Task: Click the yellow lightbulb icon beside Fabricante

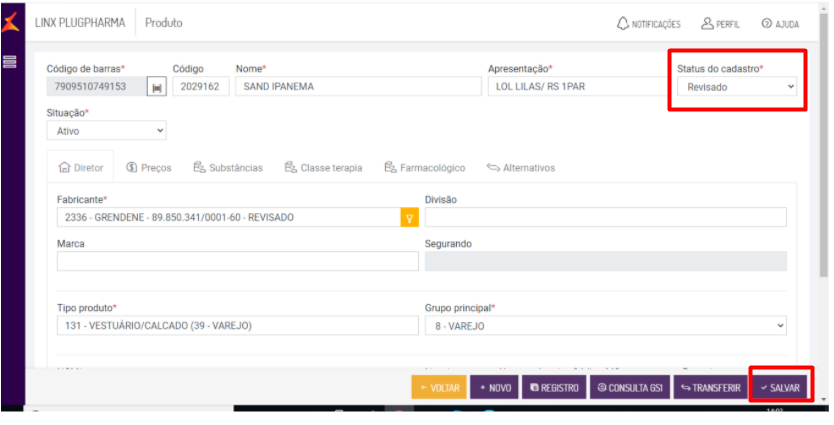Action: [408, 217]
